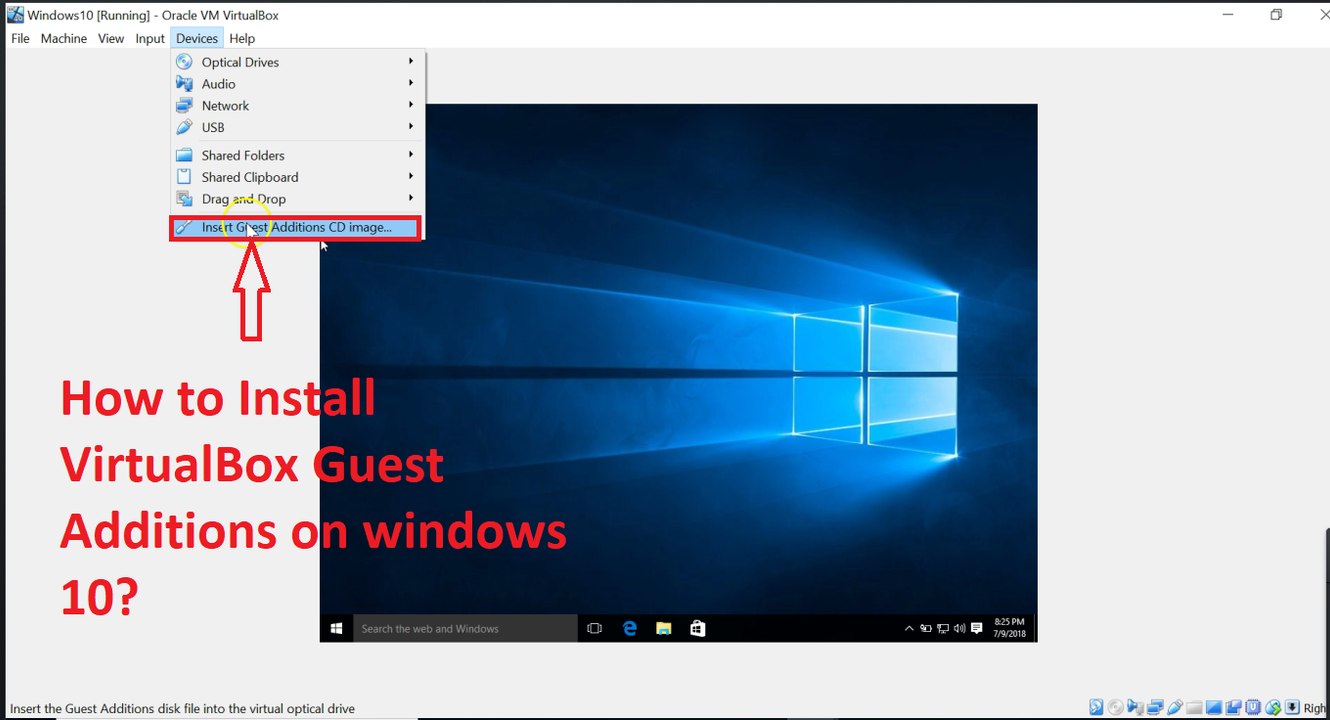Viewport: 1330px width, 720px height.
Task: Expand the USB submenu
Action: tap(298, 128)
